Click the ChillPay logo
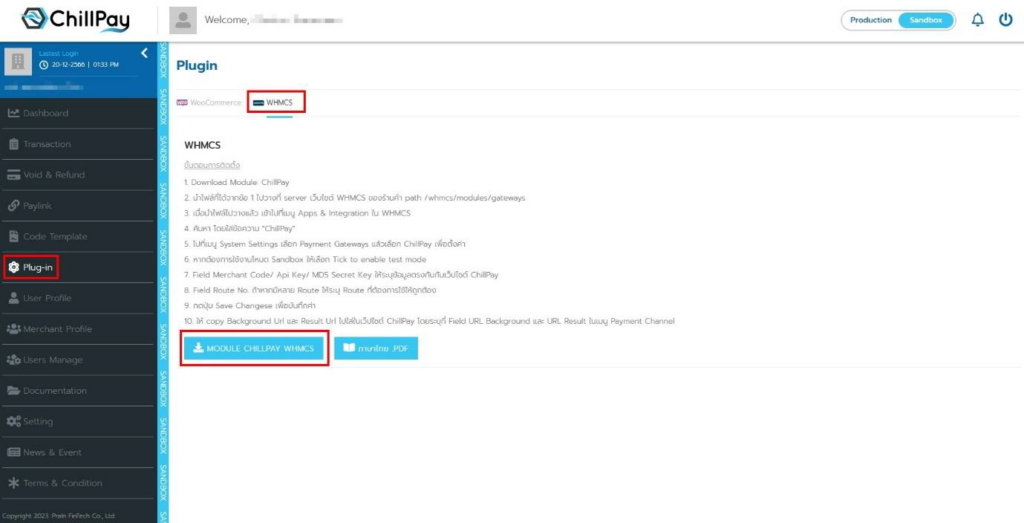1024x523 pixels. coord(74,20)
